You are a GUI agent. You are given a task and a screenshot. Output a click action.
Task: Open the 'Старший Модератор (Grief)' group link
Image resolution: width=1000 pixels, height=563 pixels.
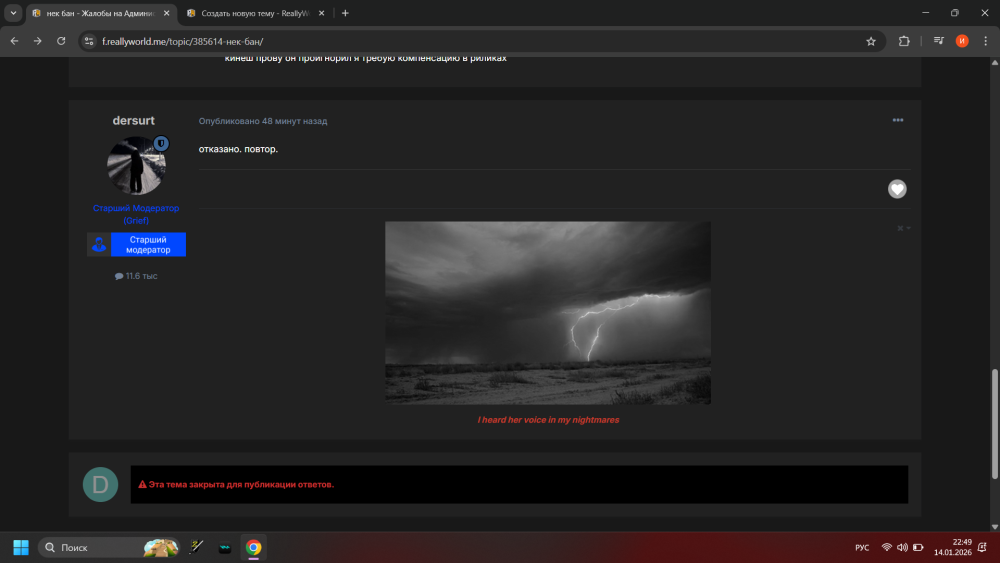[136, 214]
